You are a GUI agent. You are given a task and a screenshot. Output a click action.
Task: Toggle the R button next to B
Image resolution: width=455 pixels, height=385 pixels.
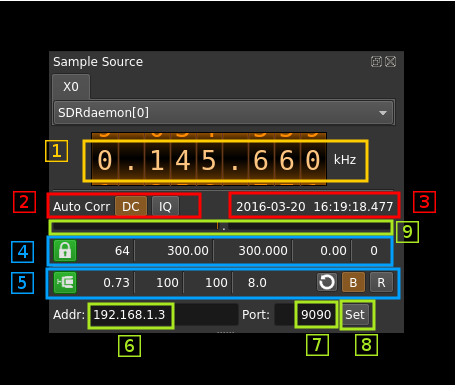pyautogui.click(x=381, y=283)
